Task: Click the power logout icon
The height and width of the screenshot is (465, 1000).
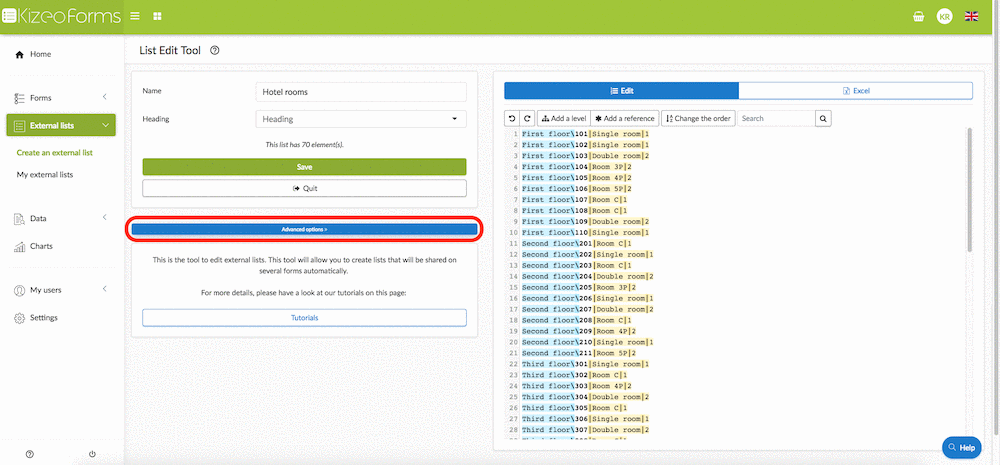Action: (x=92, y=454)
